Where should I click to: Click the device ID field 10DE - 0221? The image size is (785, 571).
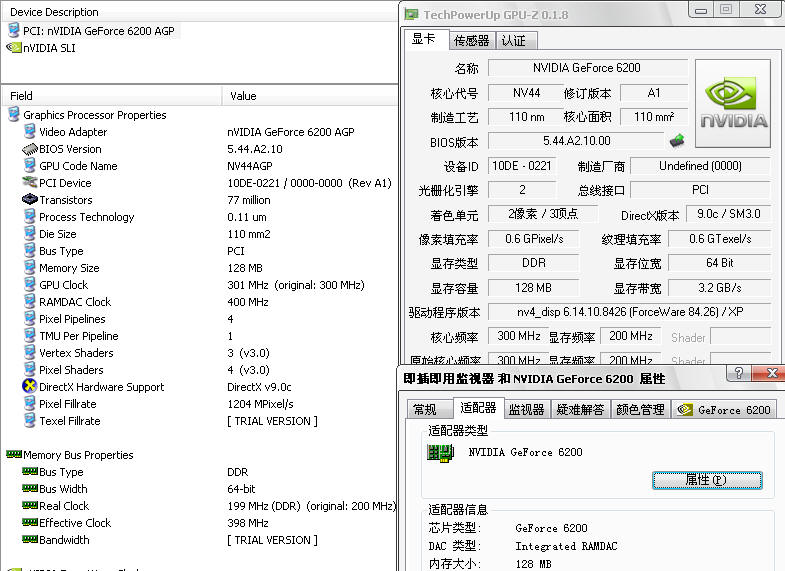click(x=522, y=166)
